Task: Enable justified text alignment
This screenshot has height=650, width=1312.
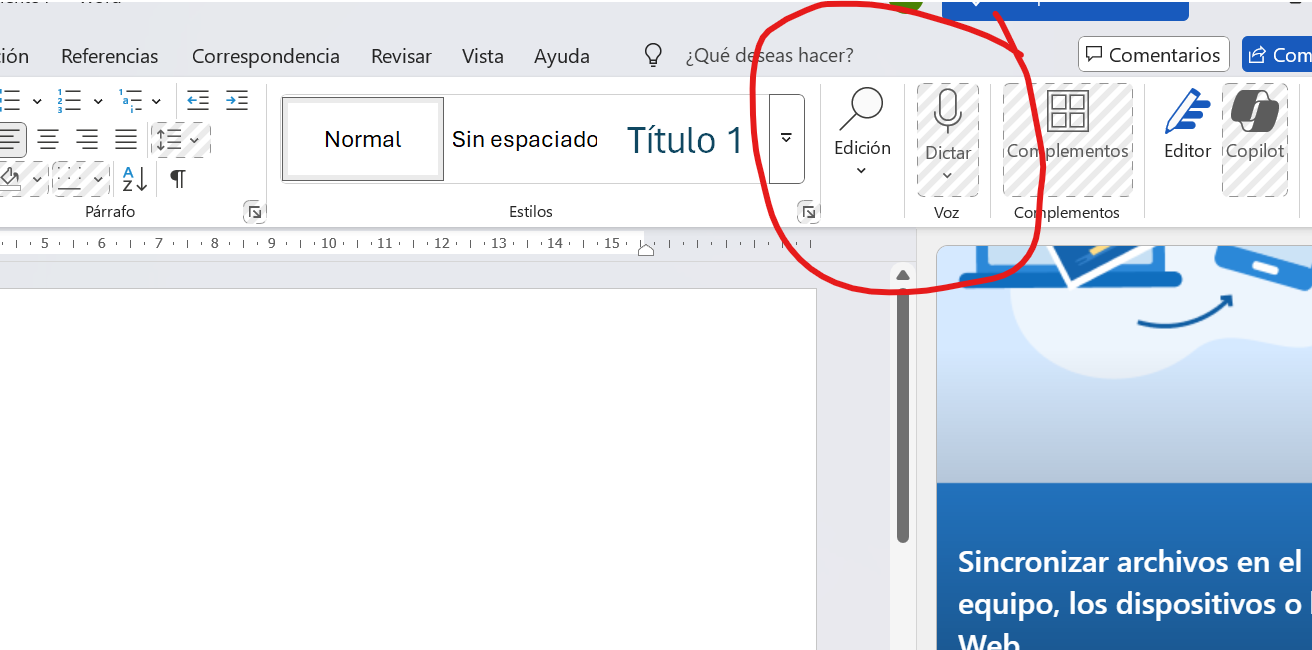Action: click(x=125, y=139)
